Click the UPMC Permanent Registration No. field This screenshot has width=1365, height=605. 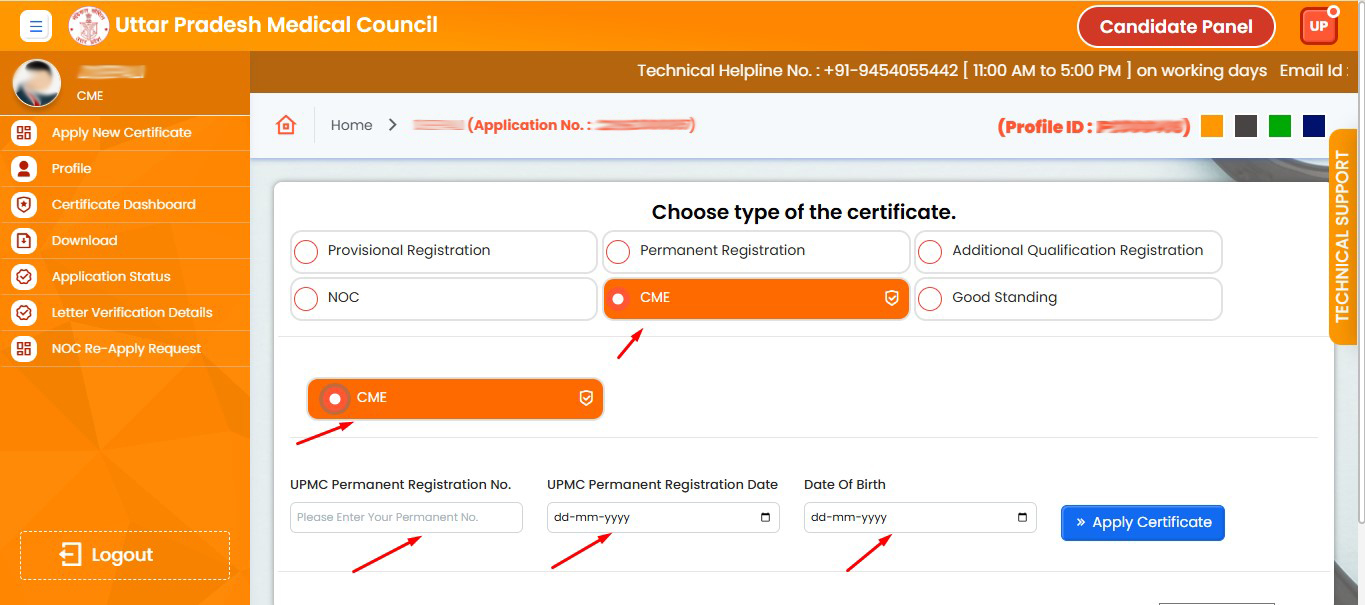[x=406, y=518]
